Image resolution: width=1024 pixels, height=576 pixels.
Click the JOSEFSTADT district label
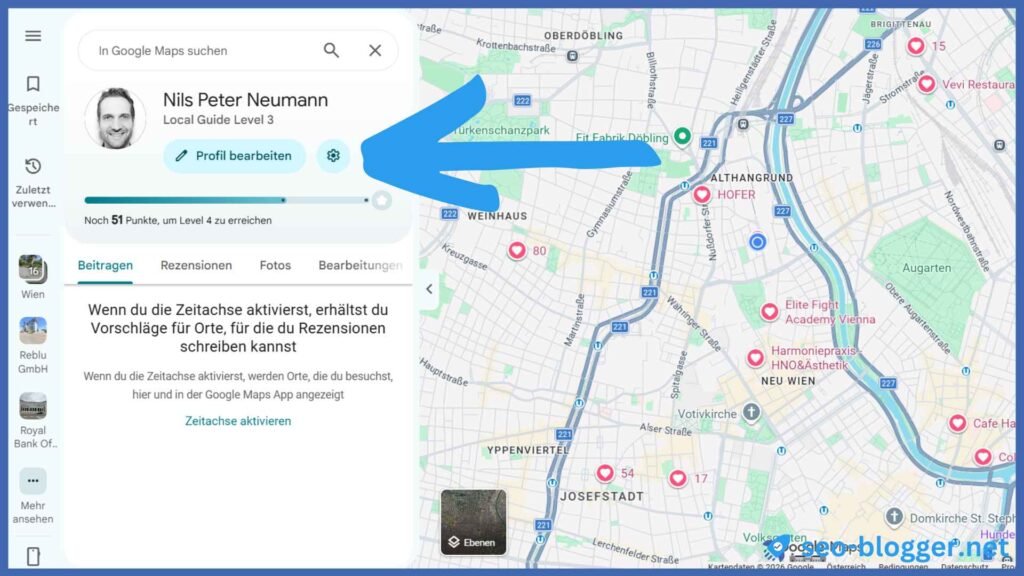click(x=601, y=496)
